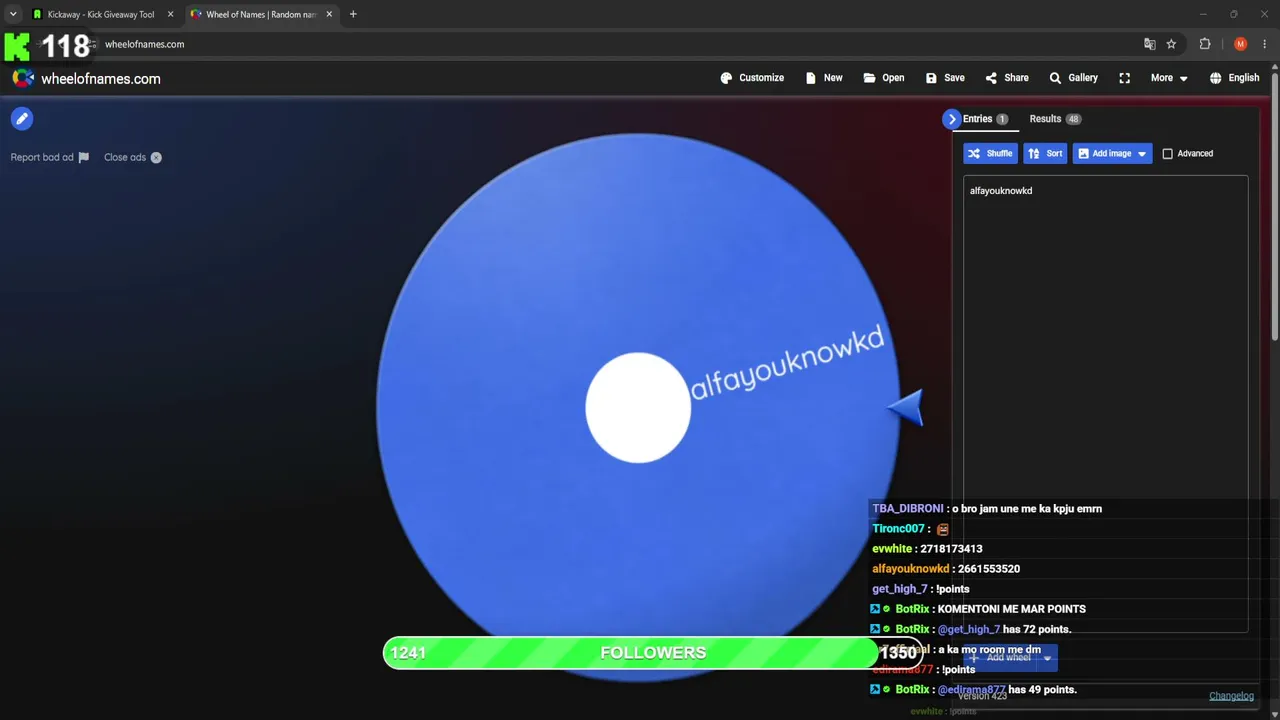Open the Changelog link
This screenshot has width=1280, height=720.
click(x=1231, y=696)
